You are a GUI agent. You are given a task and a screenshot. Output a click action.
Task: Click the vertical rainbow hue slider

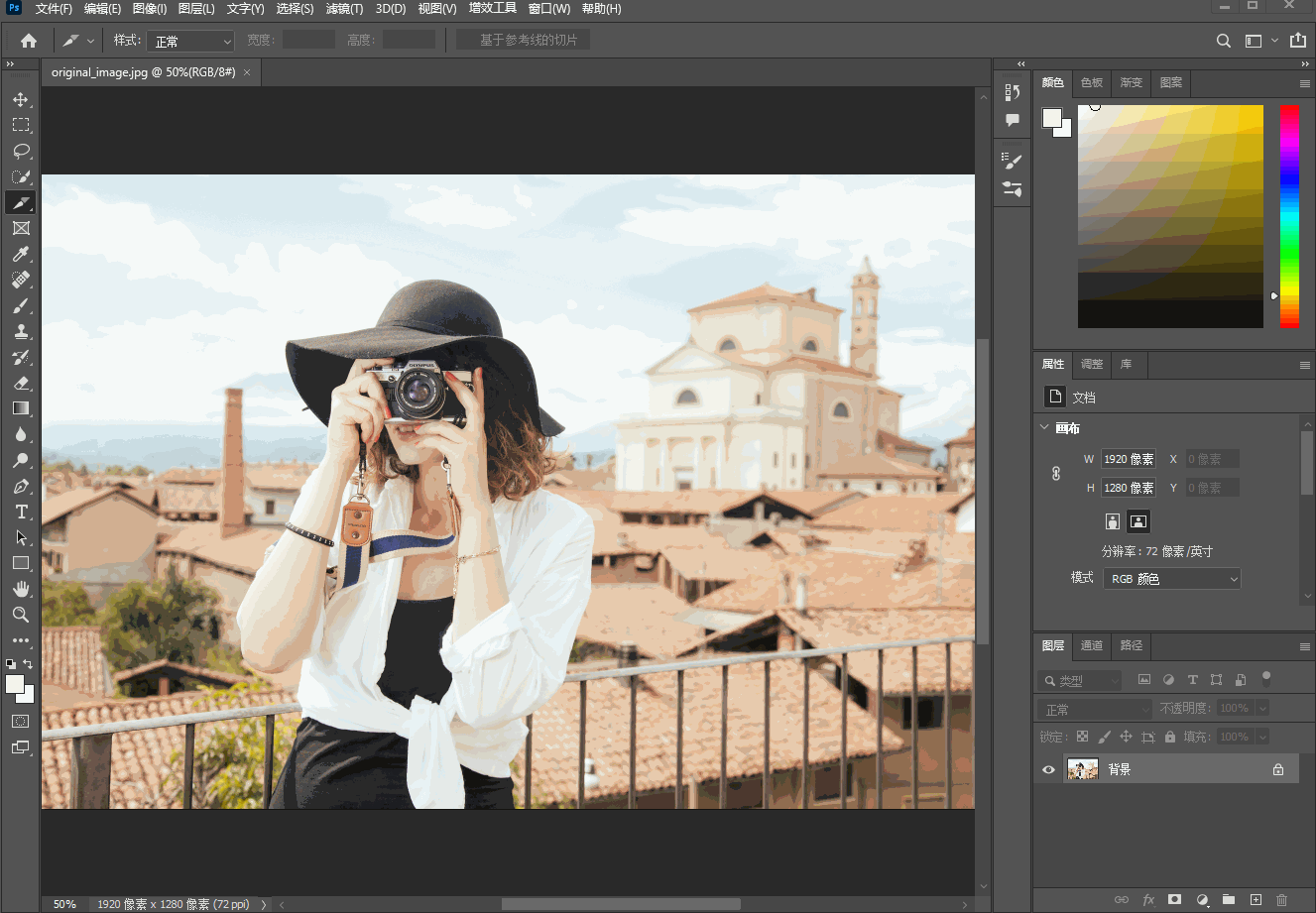[x=1288, y=215]
